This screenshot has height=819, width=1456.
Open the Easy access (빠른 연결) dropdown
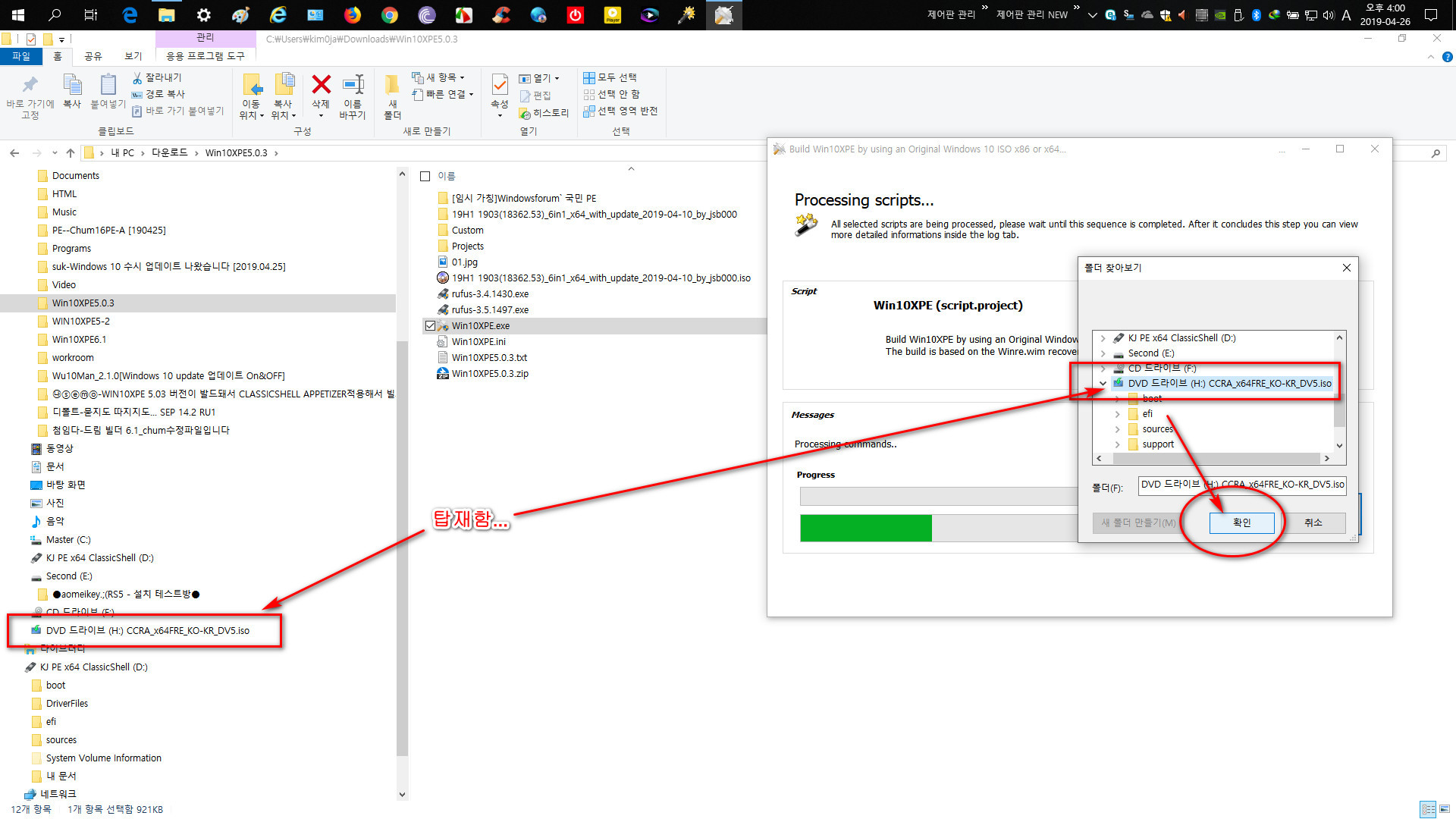443,94
